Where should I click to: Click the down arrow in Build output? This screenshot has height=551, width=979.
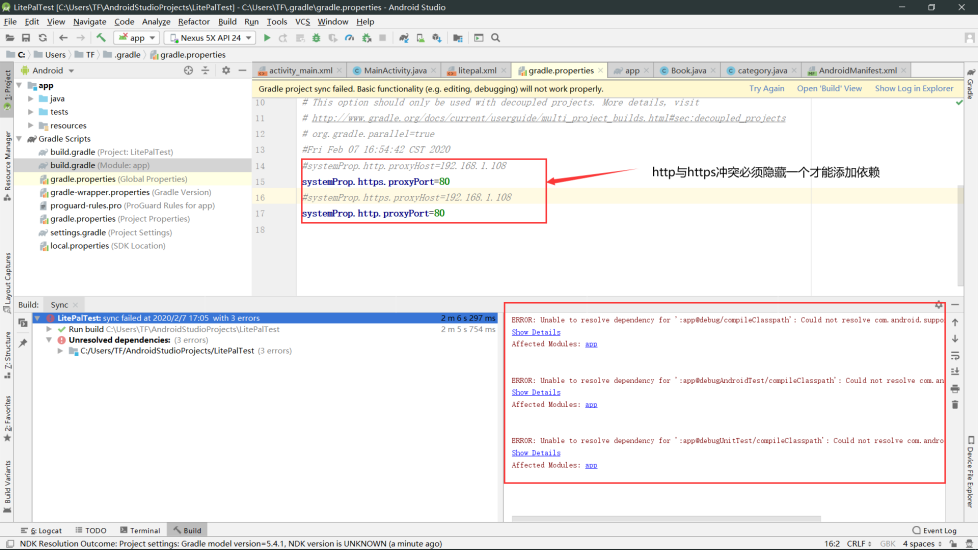(955, 339)
